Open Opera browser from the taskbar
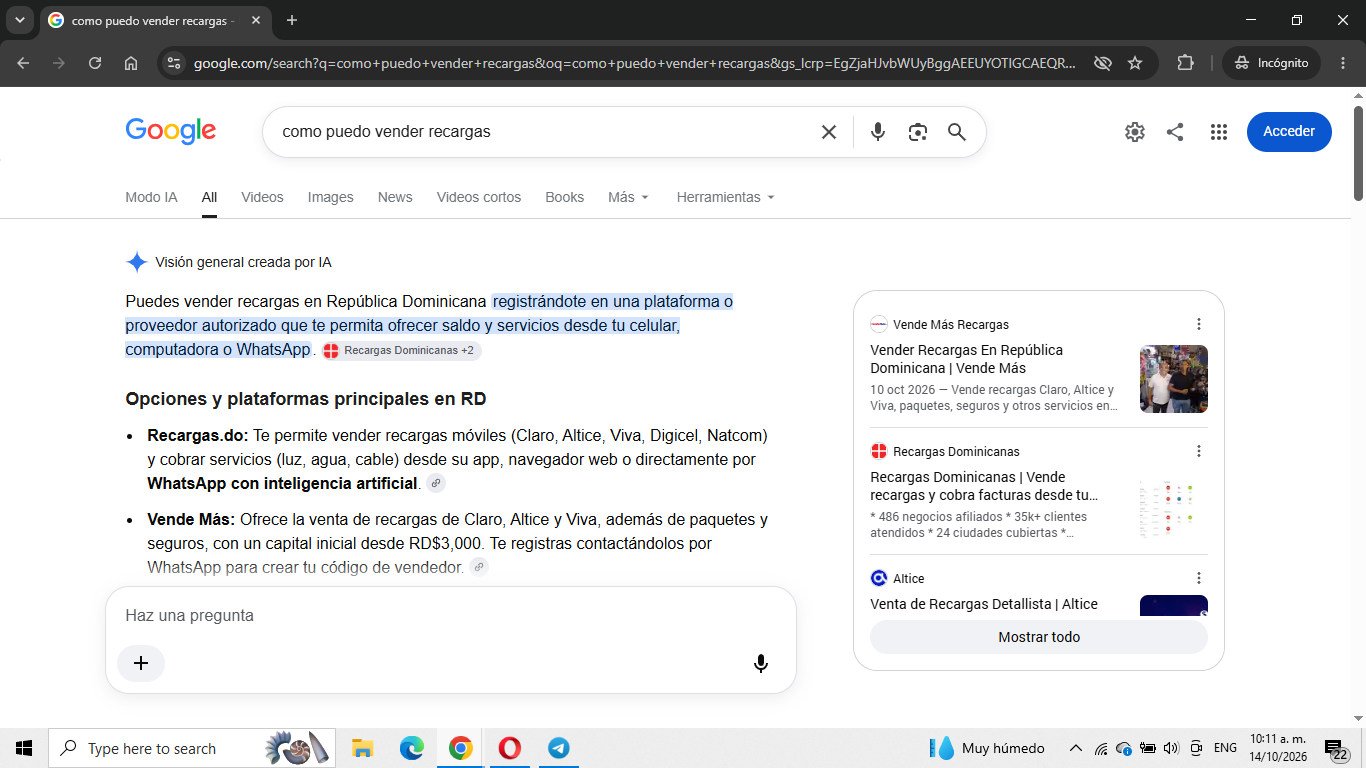Screen dimensions: 1366x768 pyautogui.click(x=509, y=748)
